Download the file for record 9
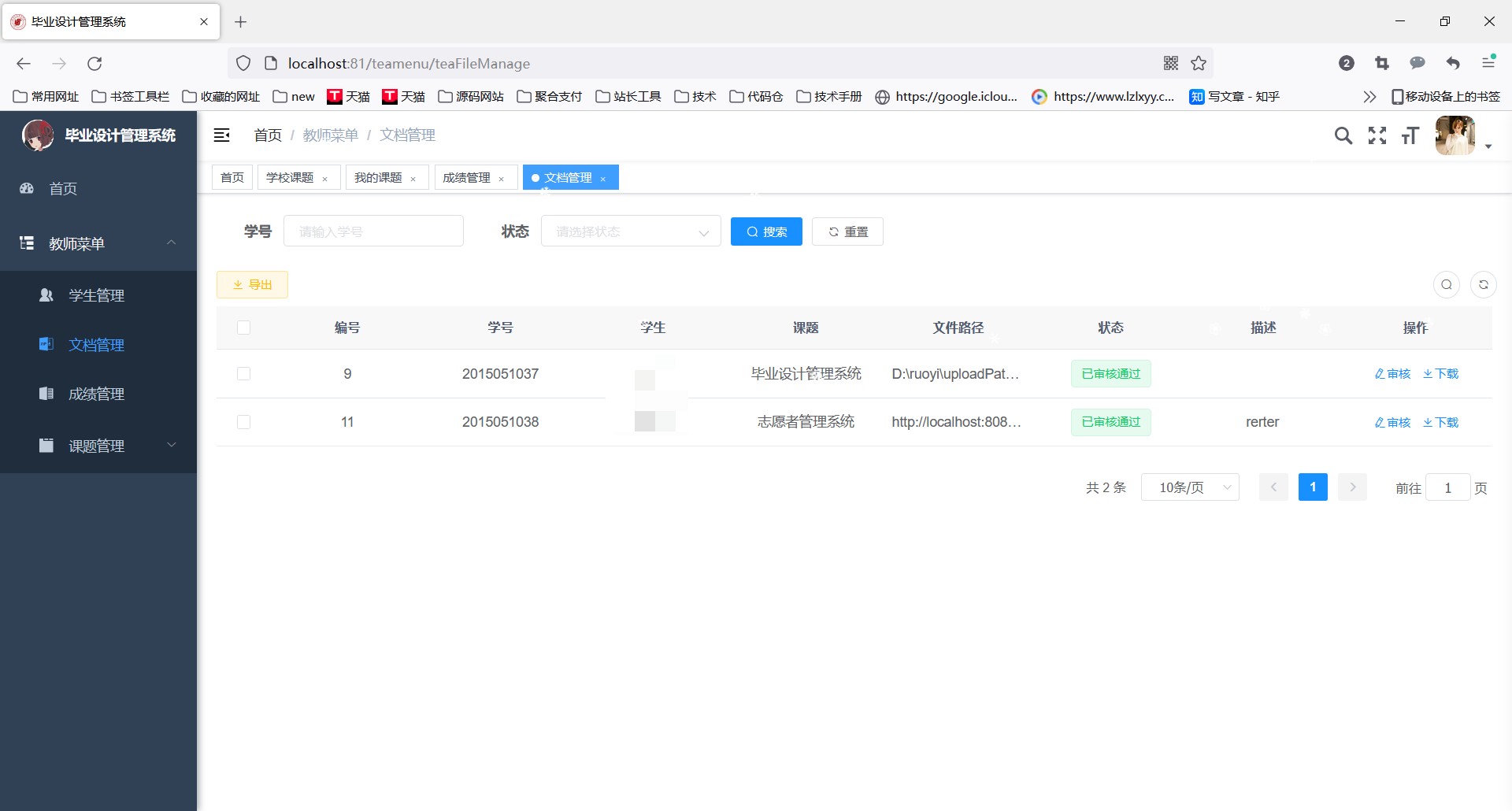 (1441, 374)
